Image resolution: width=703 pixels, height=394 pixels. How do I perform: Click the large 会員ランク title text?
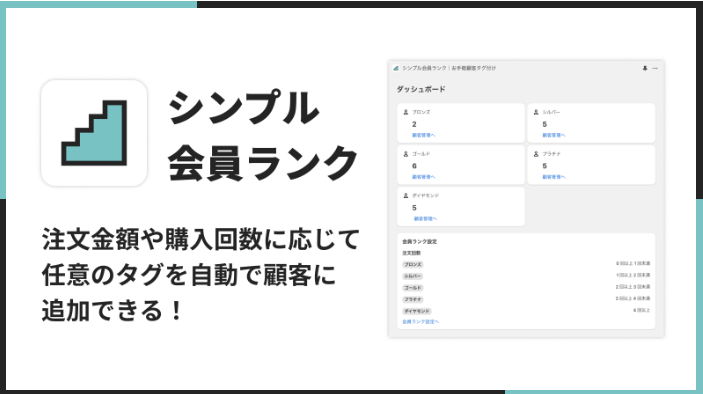coord(263,162)
